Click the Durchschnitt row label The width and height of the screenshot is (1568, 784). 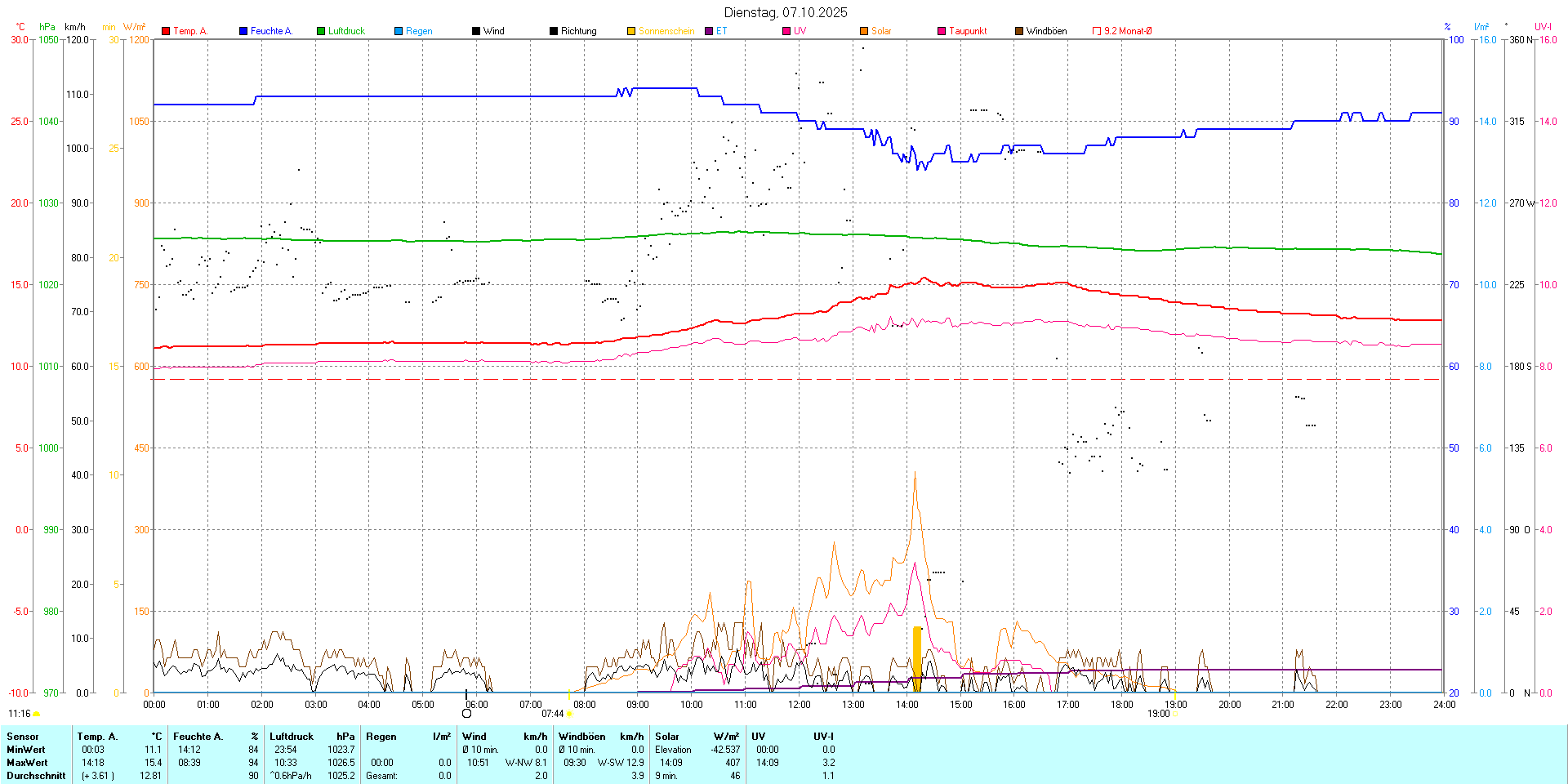pos(36,776)
